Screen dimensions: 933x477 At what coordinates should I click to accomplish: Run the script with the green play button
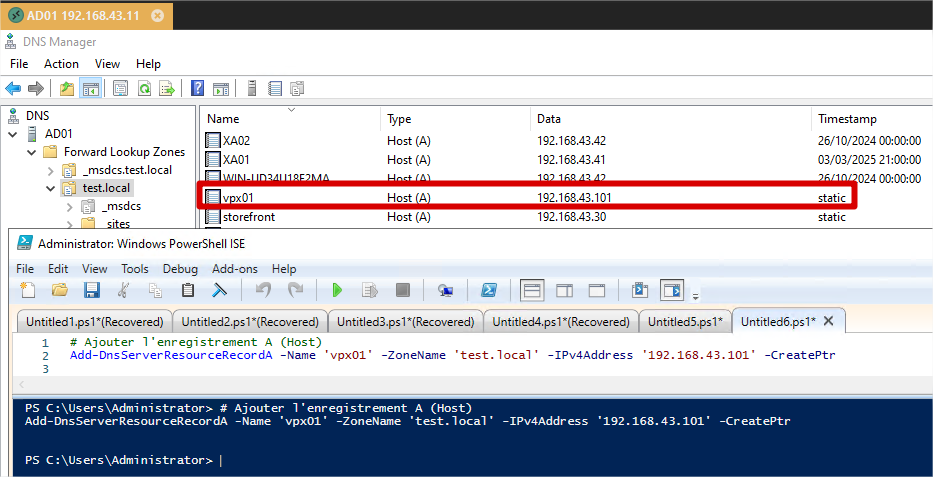point(337,290)
